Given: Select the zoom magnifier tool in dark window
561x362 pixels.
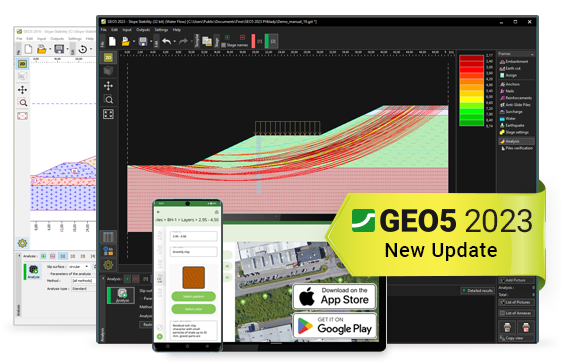Looking at the screenshot, I should point(108,99).
